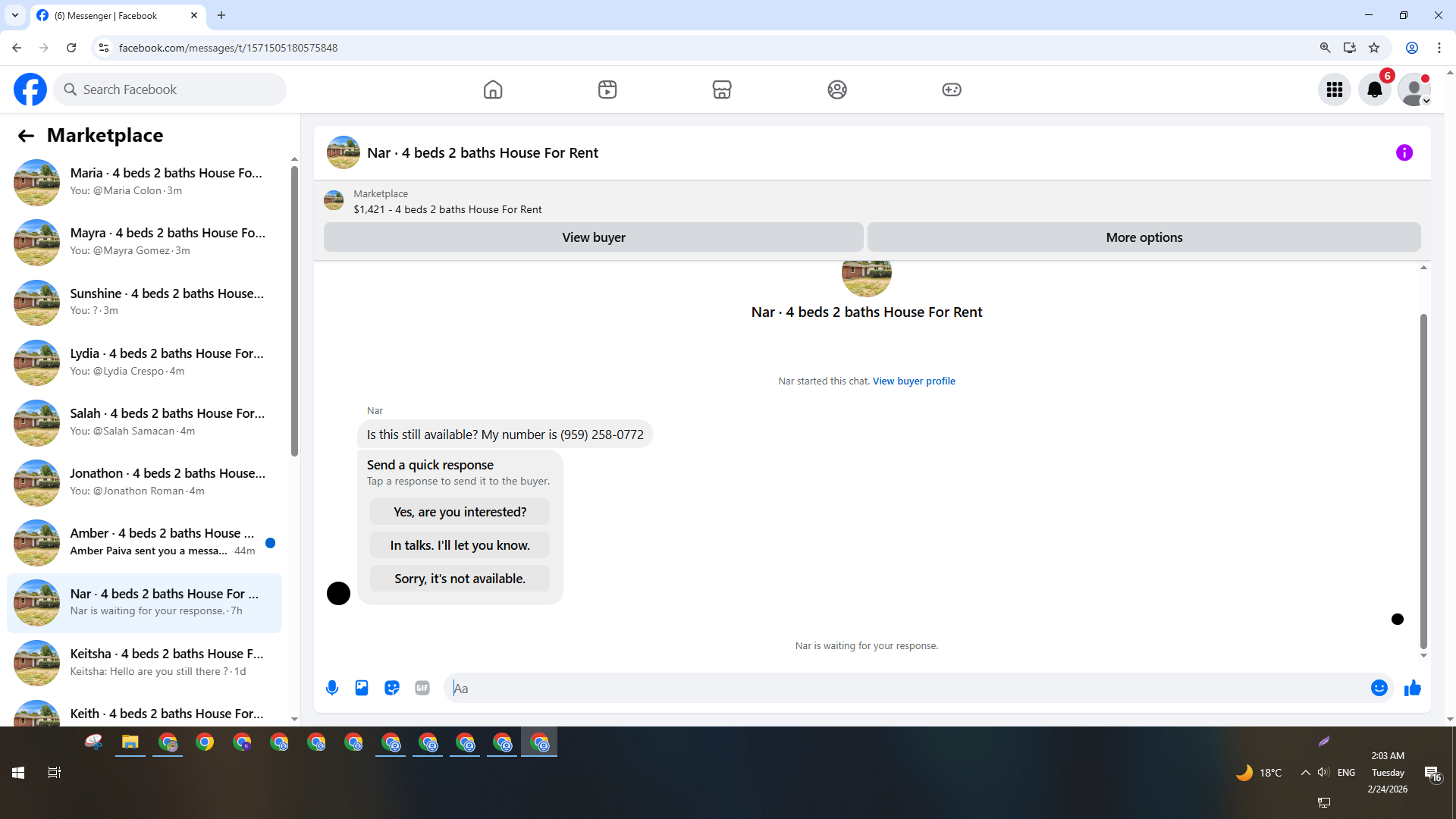The height and width of the screenshot is (819, 1456).
Task: Attach a photo using image icon
Action: click(x=362, y=688)
